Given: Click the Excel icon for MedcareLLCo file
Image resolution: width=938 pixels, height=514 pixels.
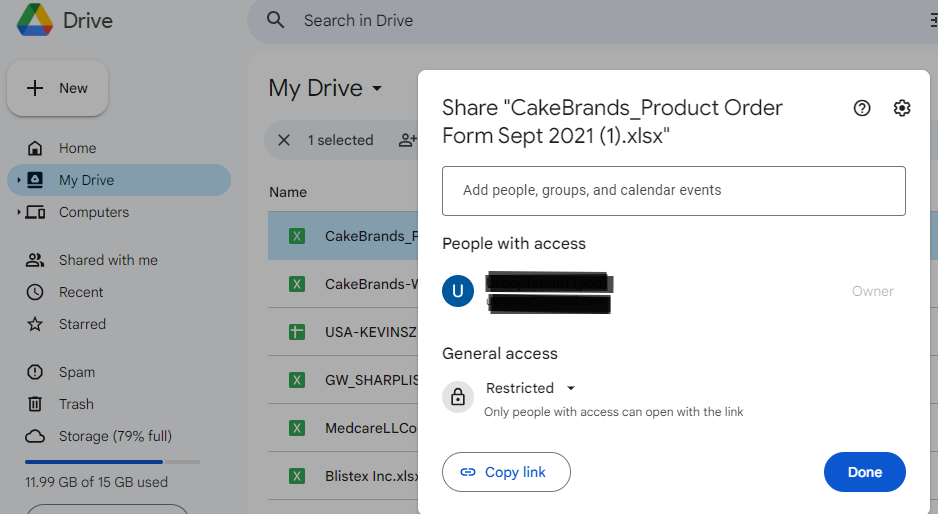Looking at the screenshot, I should click(297, 428).
